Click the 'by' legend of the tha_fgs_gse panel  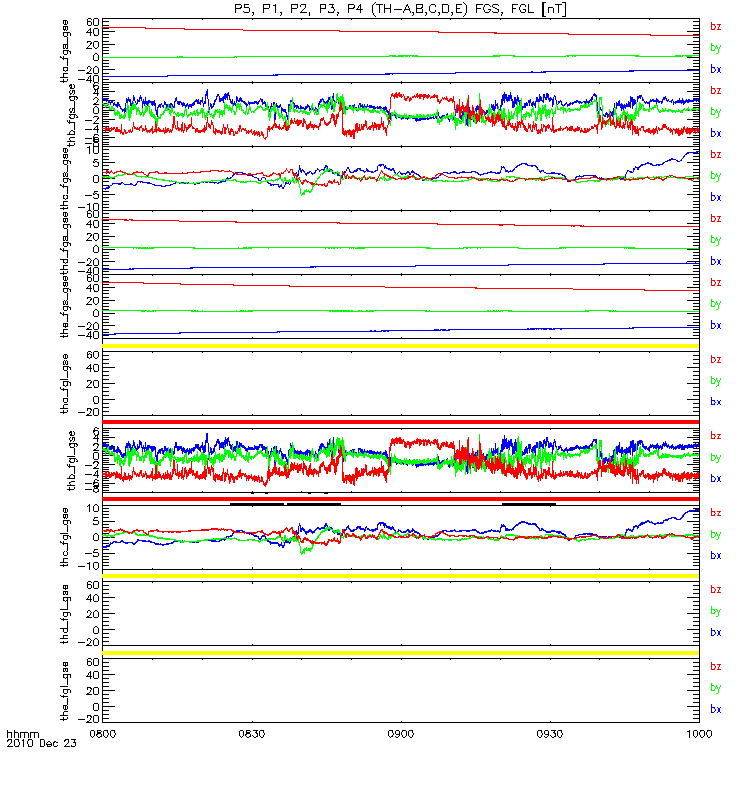(x=716, y=48)
